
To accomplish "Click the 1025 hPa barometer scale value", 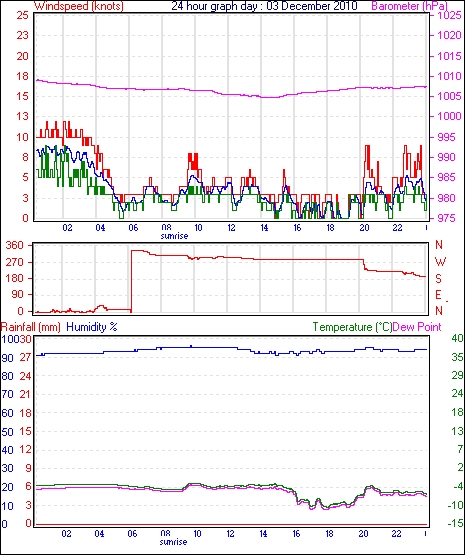I will tap(449, 16).
